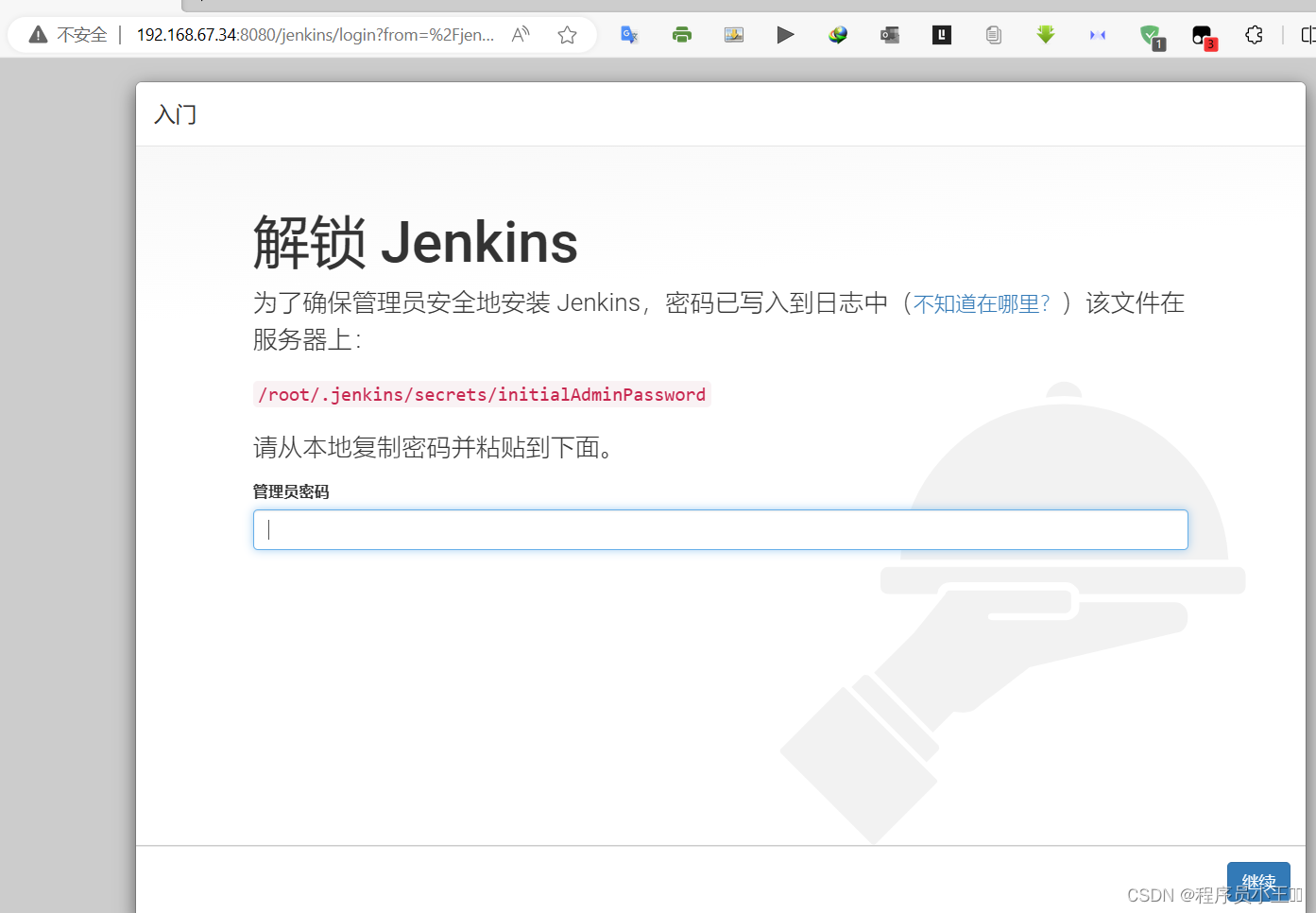This screenshot has height=913, width=1316.
Task: Click the gray document copy extension icon
Action: 993,35
